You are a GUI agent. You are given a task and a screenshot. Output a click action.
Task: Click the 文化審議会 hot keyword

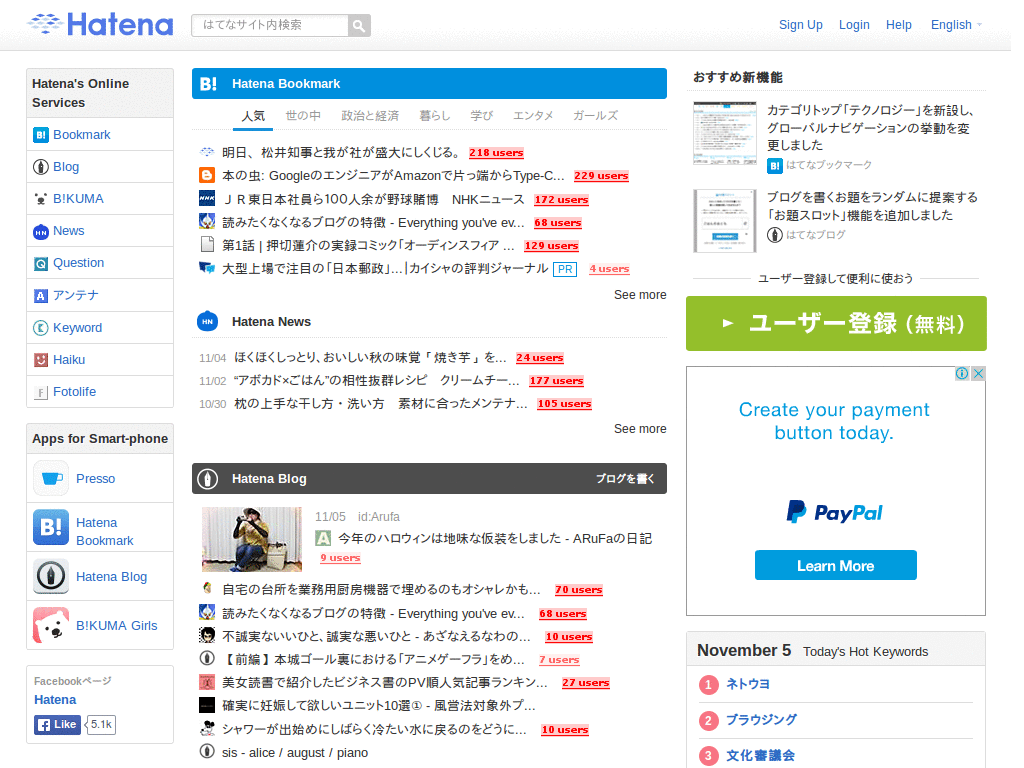(760, 756)
